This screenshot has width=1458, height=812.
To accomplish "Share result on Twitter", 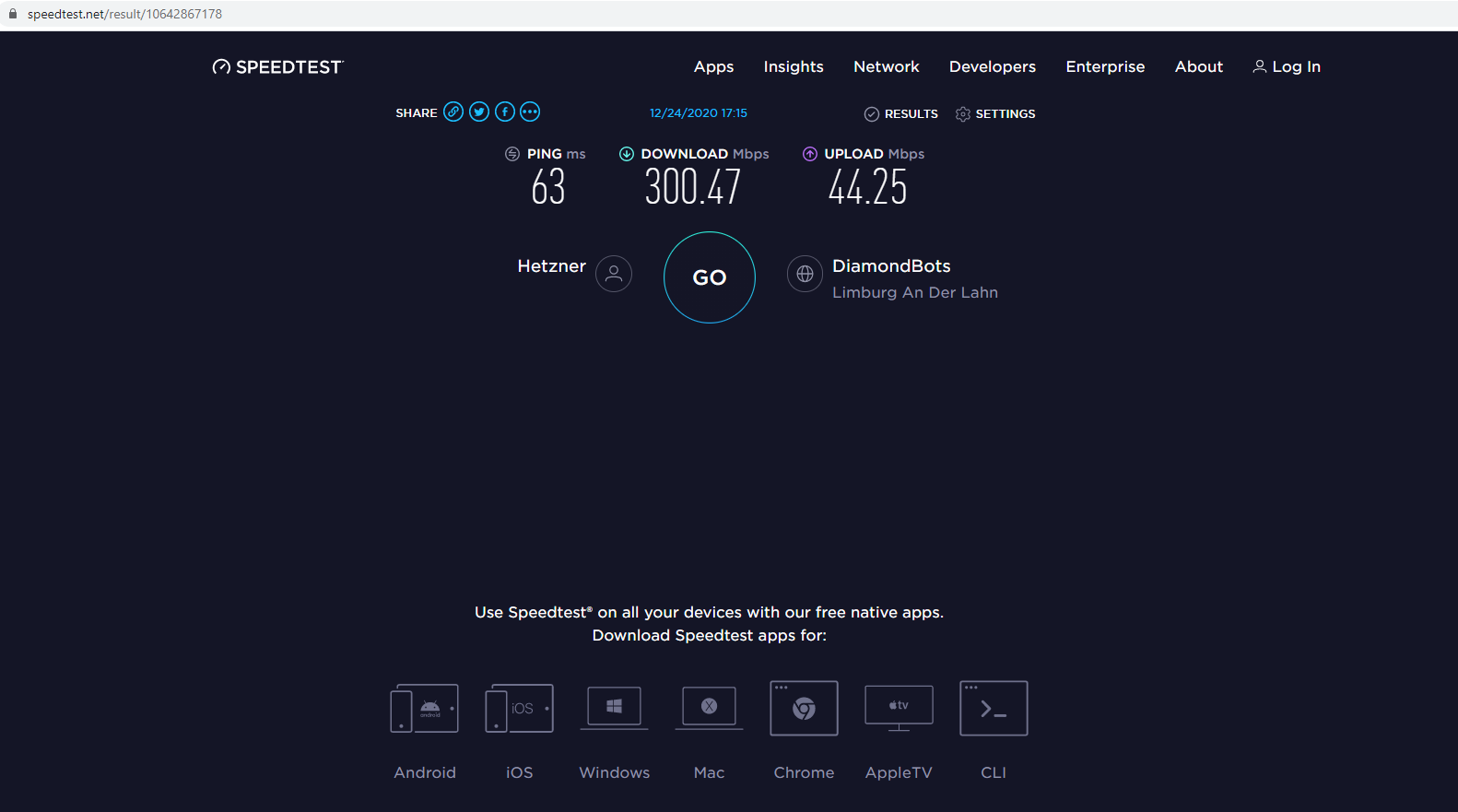I will [479, 112].
